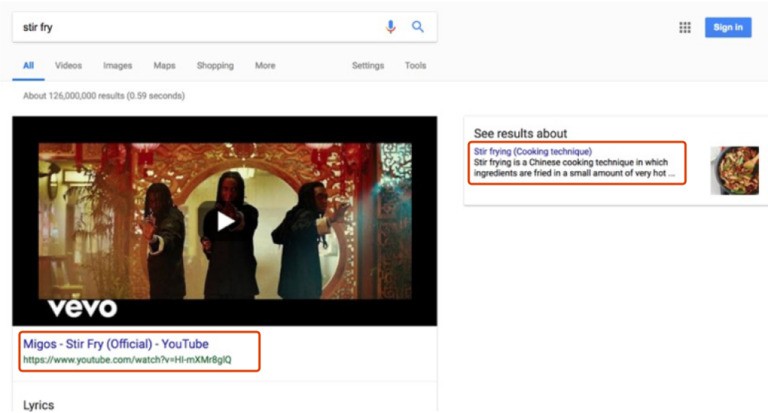Open the Maps results tab
The height and width of the screenshot is (413, 768).
164,66
